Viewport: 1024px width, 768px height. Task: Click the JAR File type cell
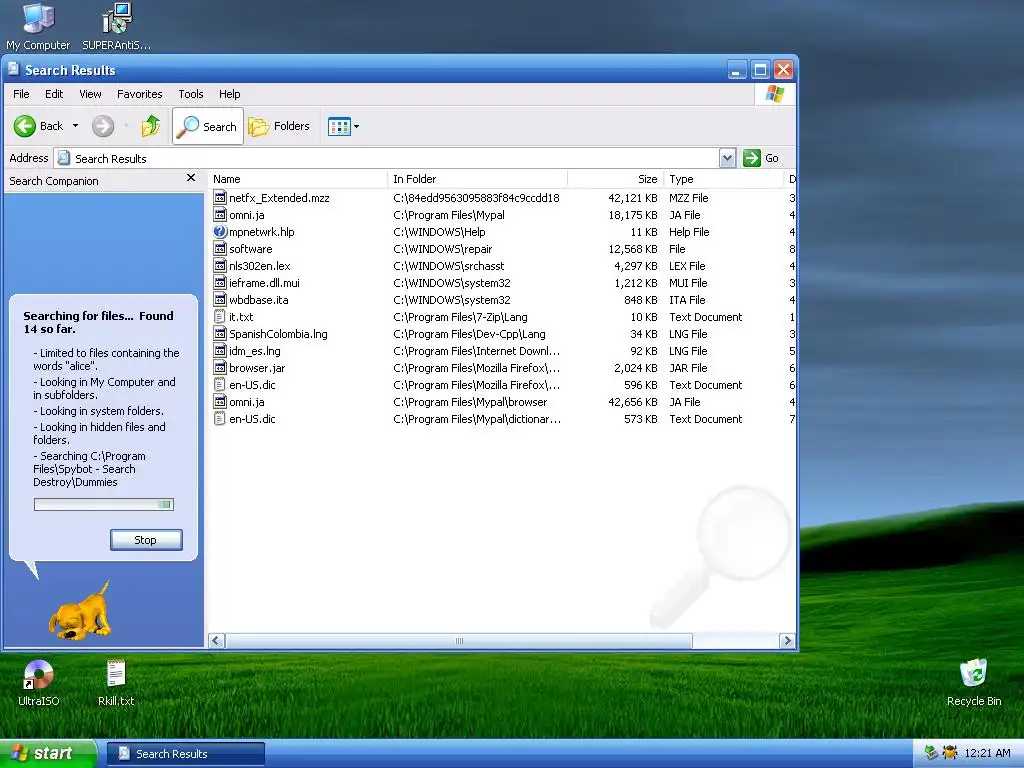(x=688, y=368)
